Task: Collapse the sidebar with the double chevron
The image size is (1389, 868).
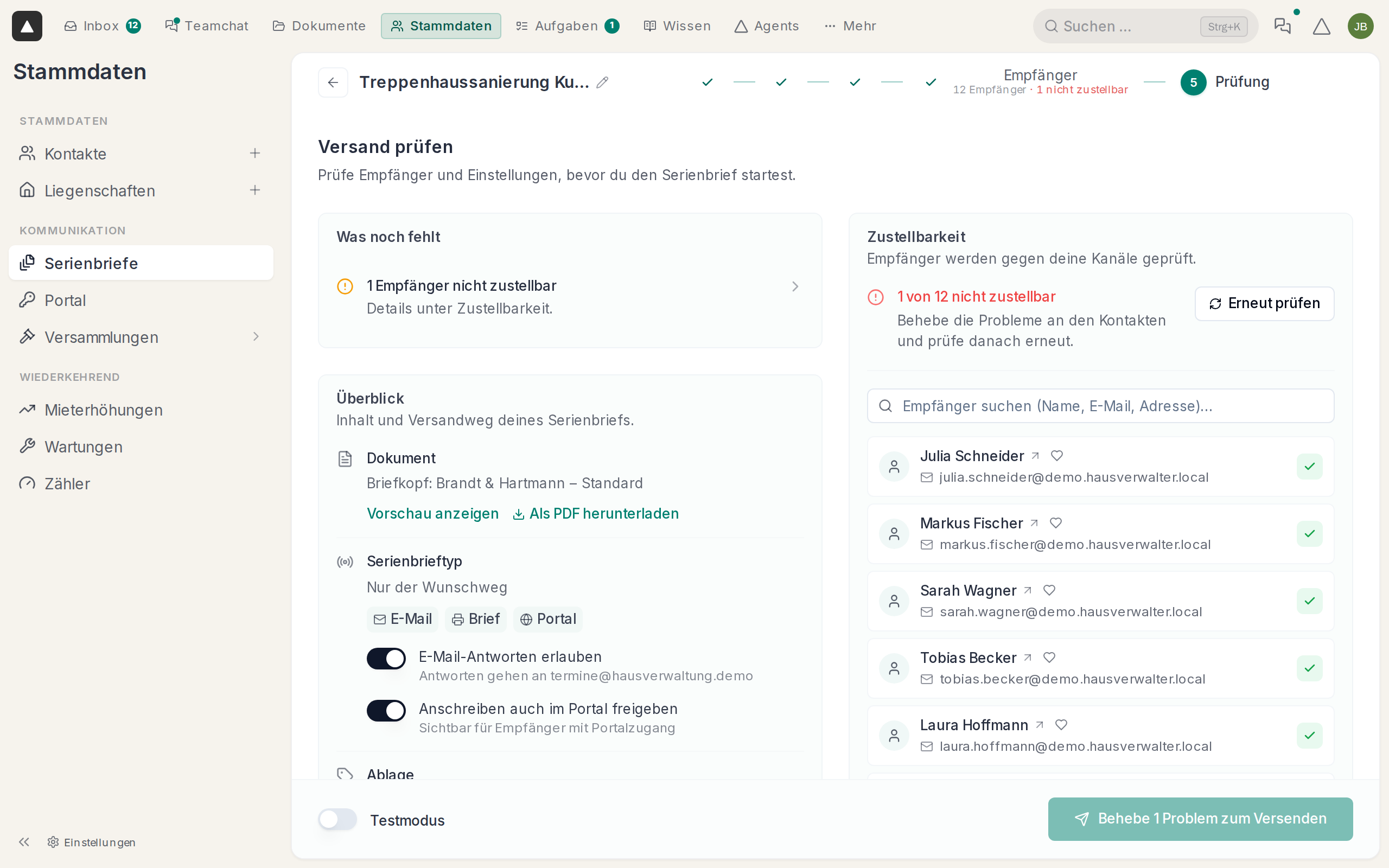Action: tap(23, 841)
